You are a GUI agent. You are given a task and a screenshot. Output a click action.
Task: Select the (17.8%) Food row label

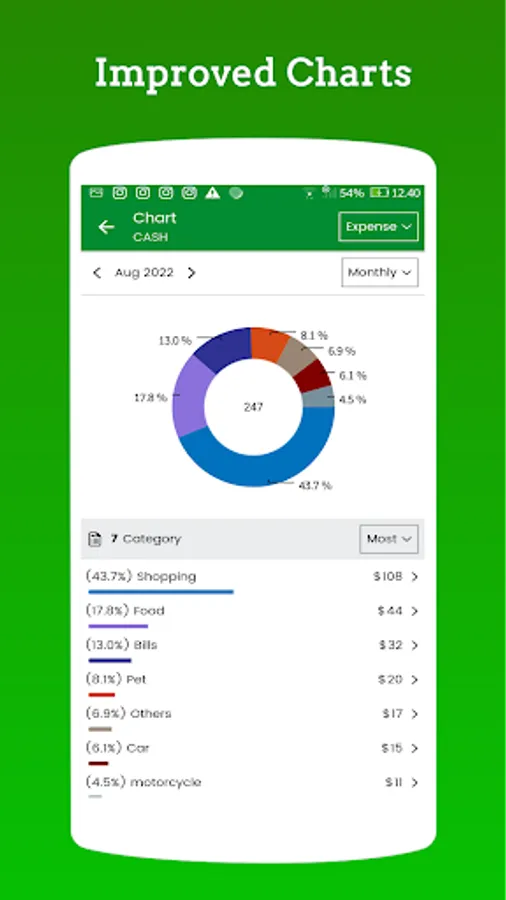click(x=126, y=611)
